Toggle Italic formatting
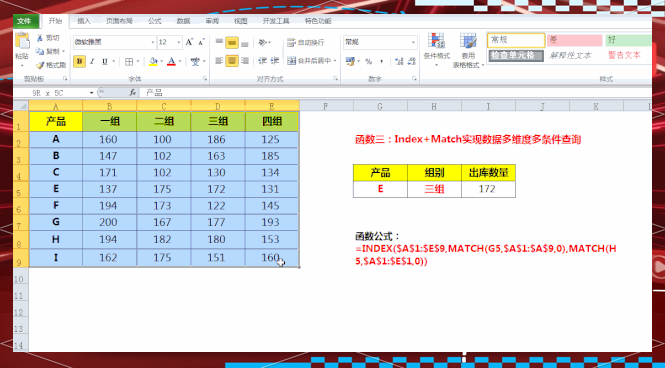 click(x=92, y=62)
